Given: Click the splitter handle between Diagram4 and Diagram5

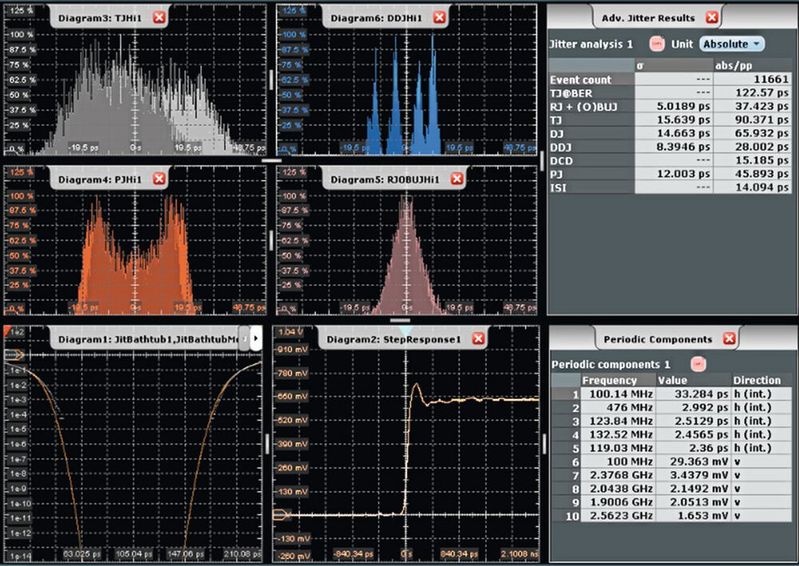Looking at the screenshot, I should pyautogui.click(x=271, y=240).
